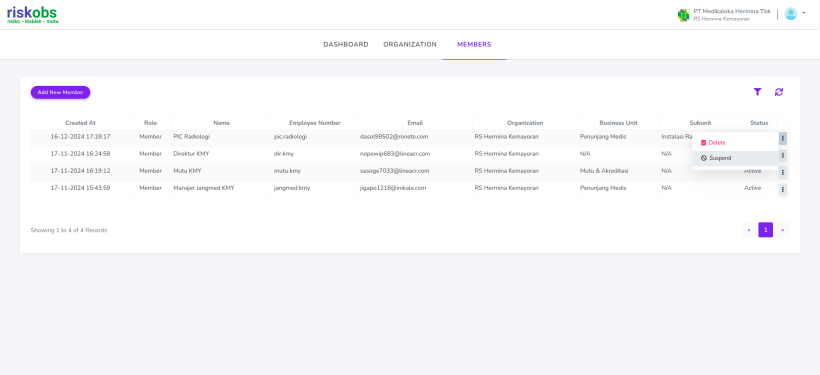This screenshot has width=820, height=375.
Task: Select the Direktur KMY name cell
Action: [221, 154]
